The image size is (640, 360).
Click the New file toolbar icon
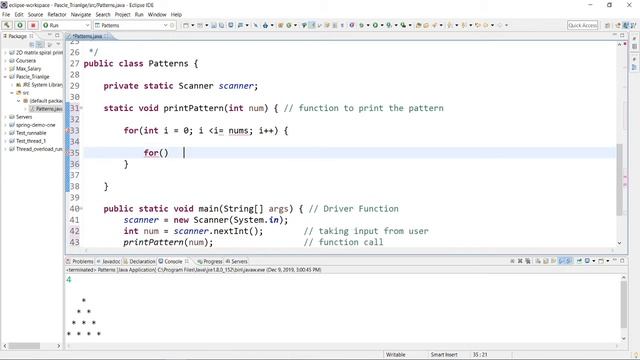[x=186, y=25]
